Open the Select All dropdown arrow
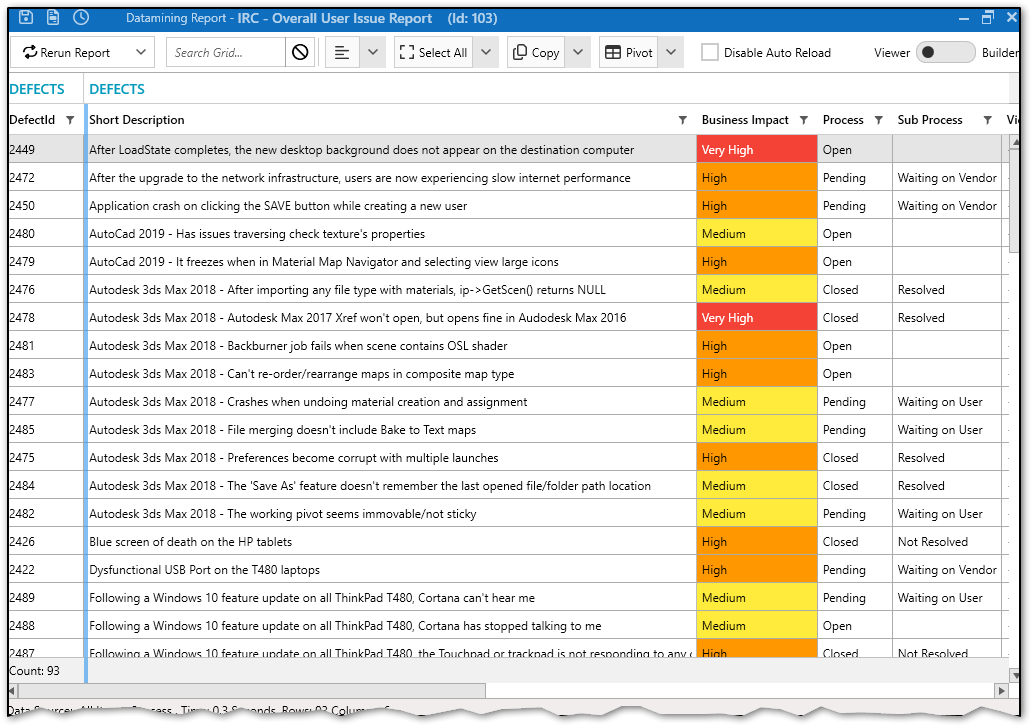Screen dimensions: 1032x728 (x=486, y=53)
